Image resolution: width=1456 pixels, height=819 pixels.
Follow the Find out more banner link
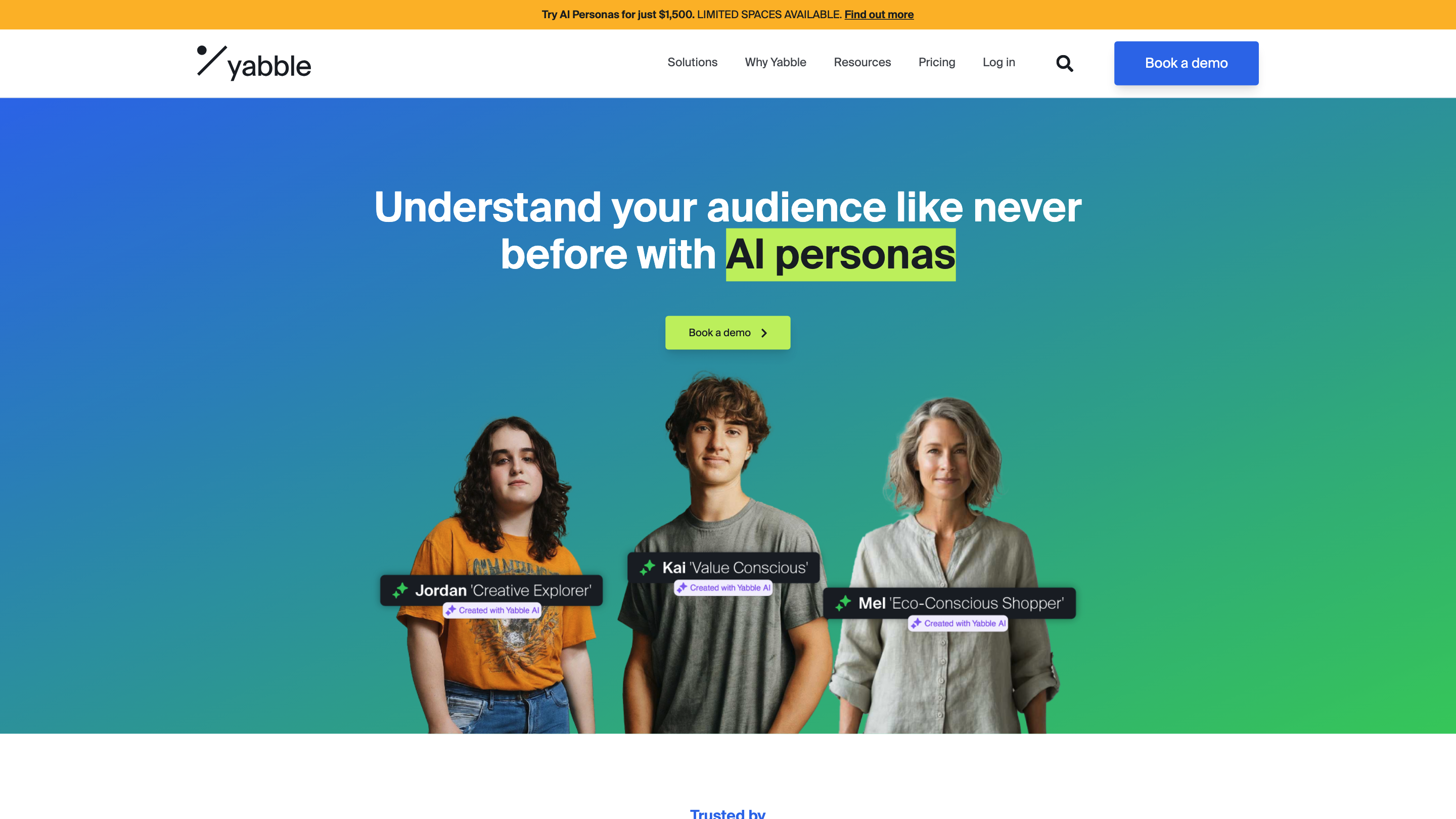tap(879, 14)
